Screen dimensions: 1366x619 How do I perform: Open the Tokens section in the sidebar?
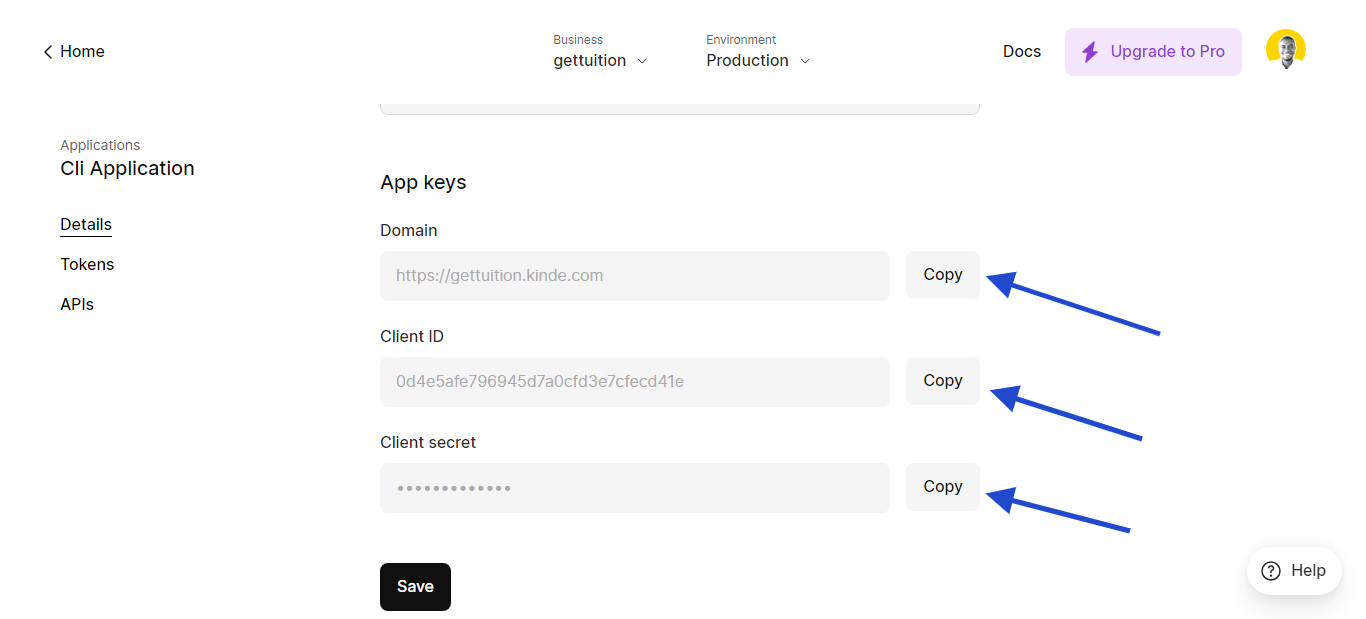tap(87, 265)
